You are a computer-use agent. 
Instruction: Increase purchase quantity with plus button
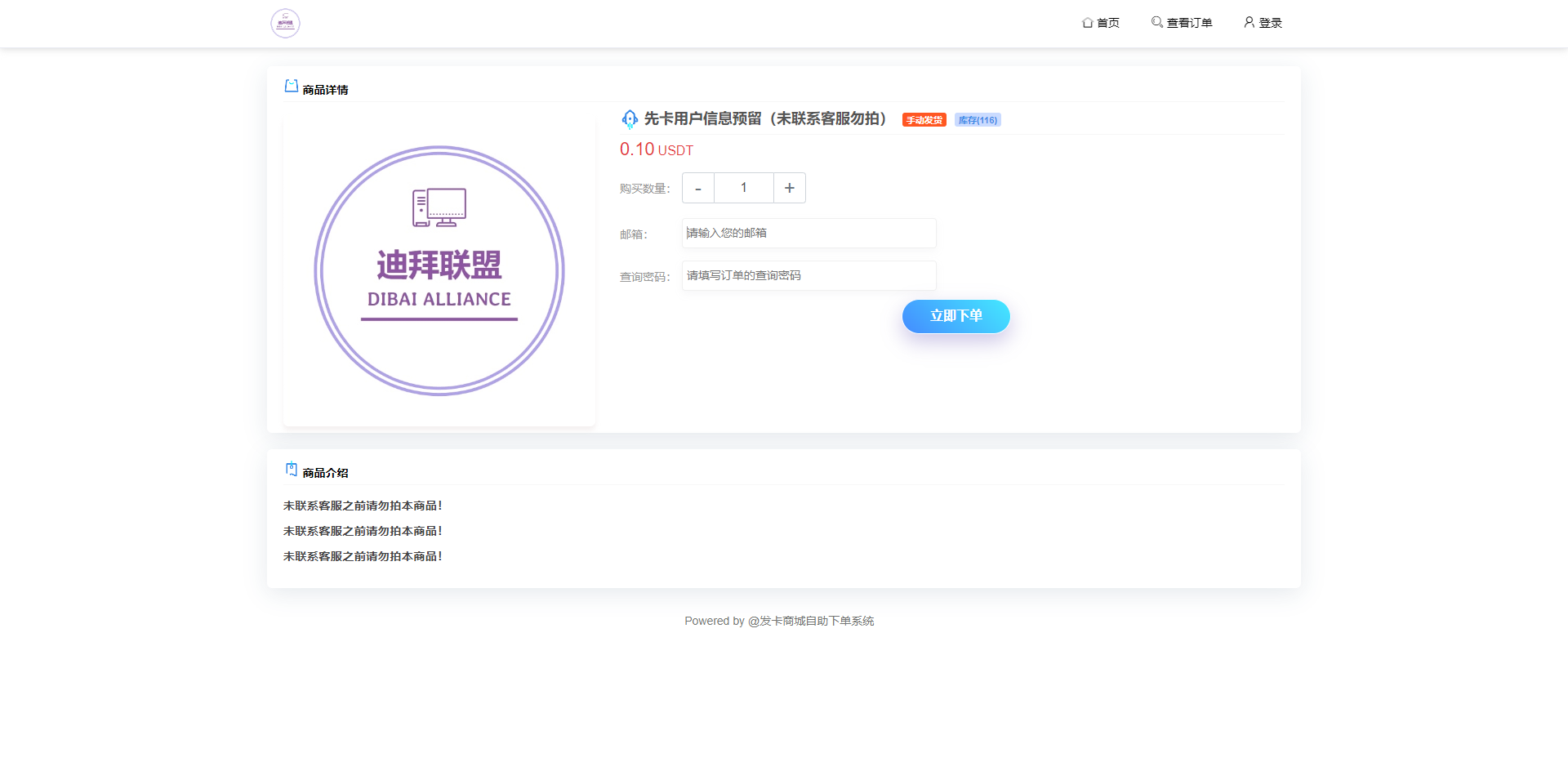(790, 188)
